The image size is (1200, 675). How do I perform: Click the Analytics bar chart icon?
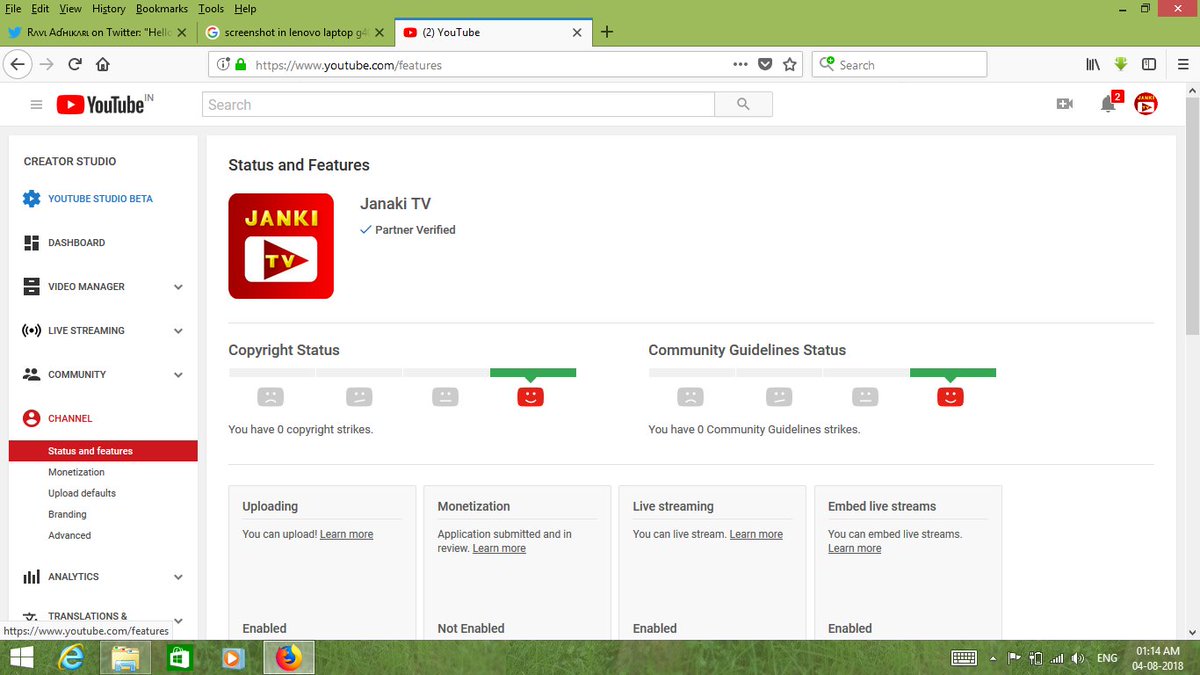click(x=31, y=577)
